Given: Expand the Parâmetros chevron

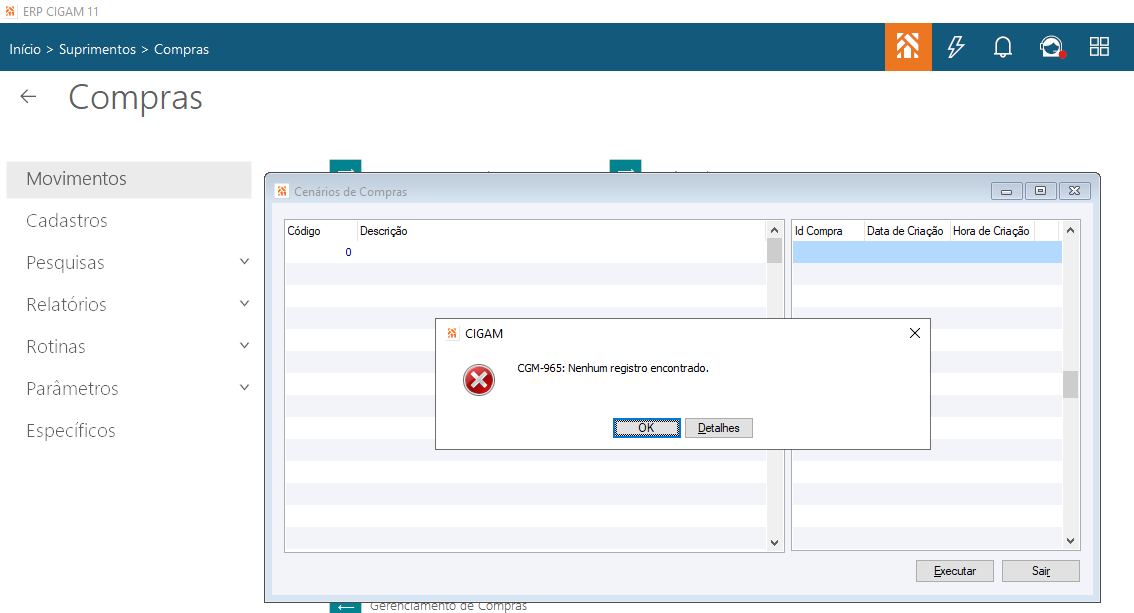Looking at the screenshot, I should pyautogui.click(x=244, y=387).
